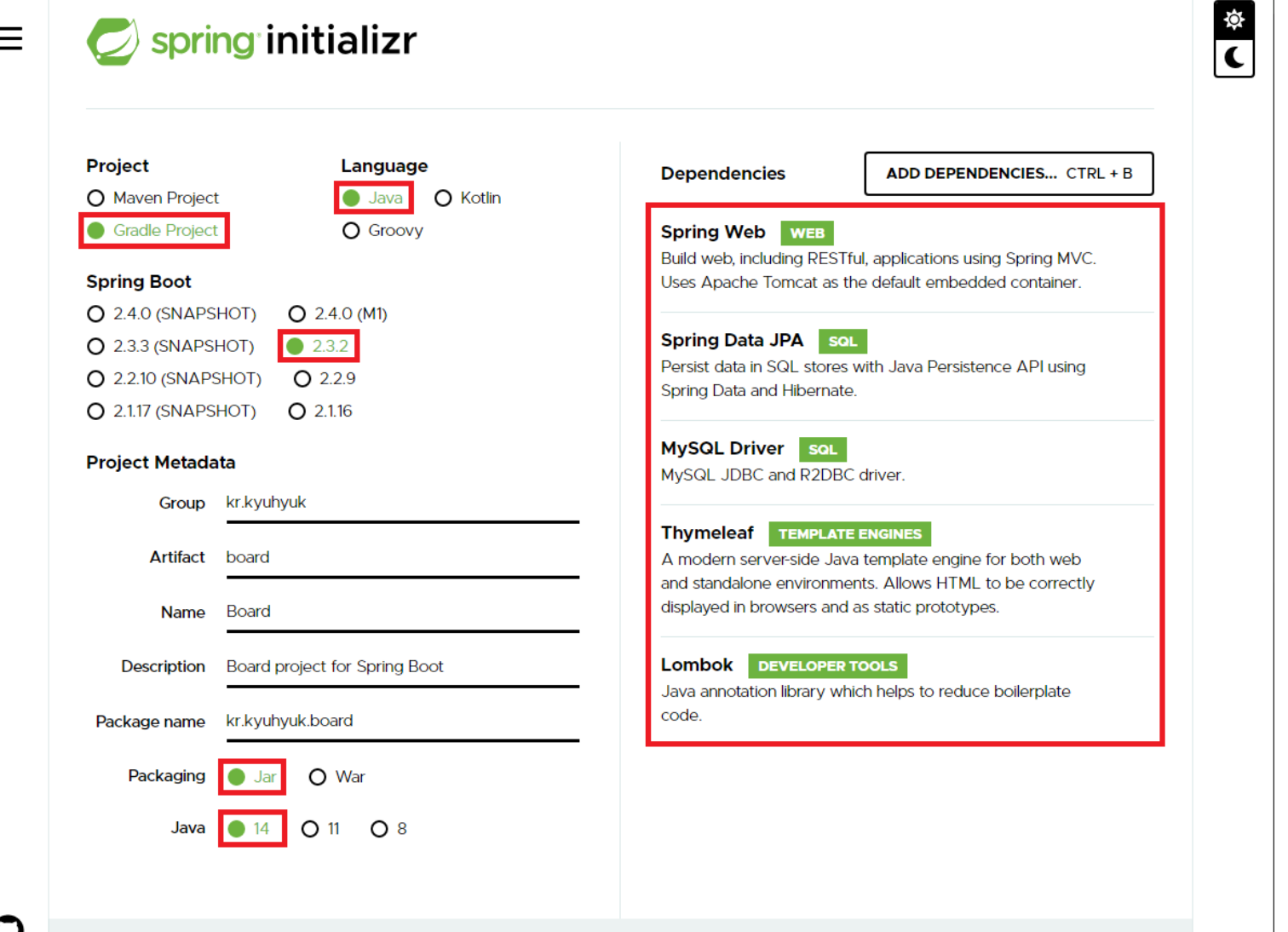The height and width of the screenshot is (932, 1288).
Task: Click SQL badge beside MySQL Driver
Action: tap(822, 450)
